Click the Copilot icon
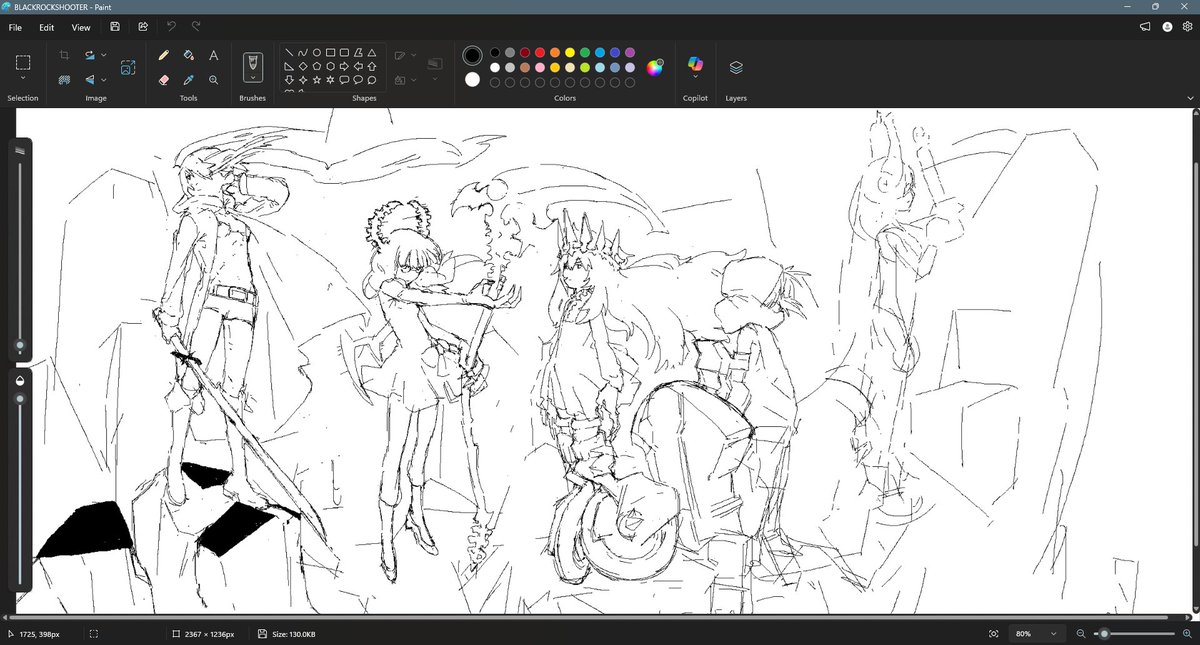The height and width of the screenshot is (645, 1200). [x=695, y=64]
